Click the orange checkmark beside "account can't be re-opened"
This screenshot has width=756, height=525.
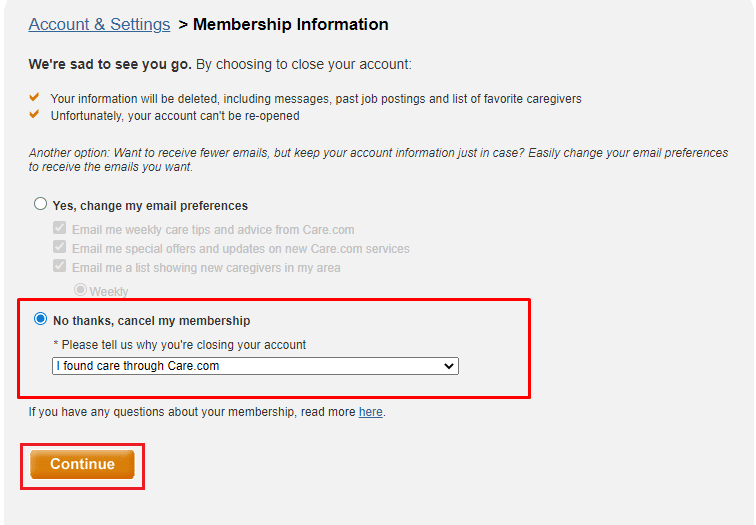coord(34,114)
